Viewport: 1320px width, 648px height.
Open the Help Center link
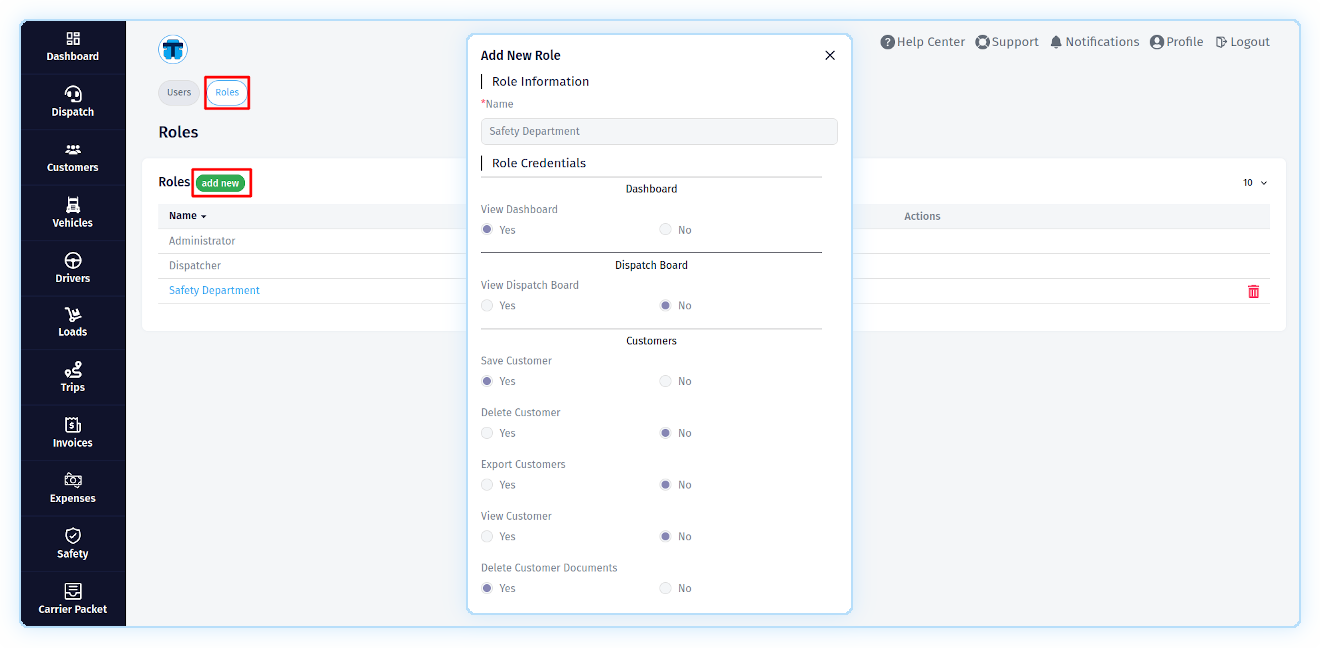(922, 42)
